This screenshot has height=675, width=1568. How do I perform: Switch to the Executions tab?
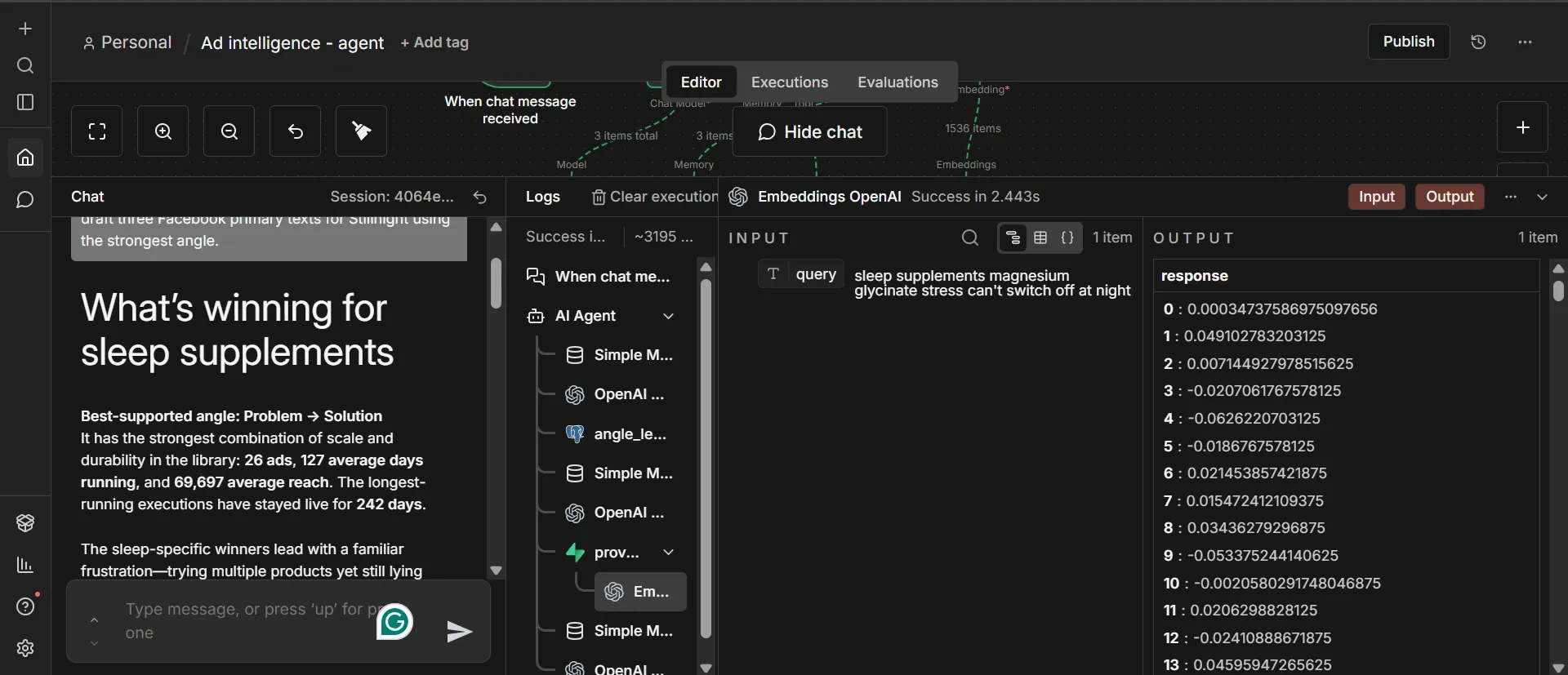(790, 82)
